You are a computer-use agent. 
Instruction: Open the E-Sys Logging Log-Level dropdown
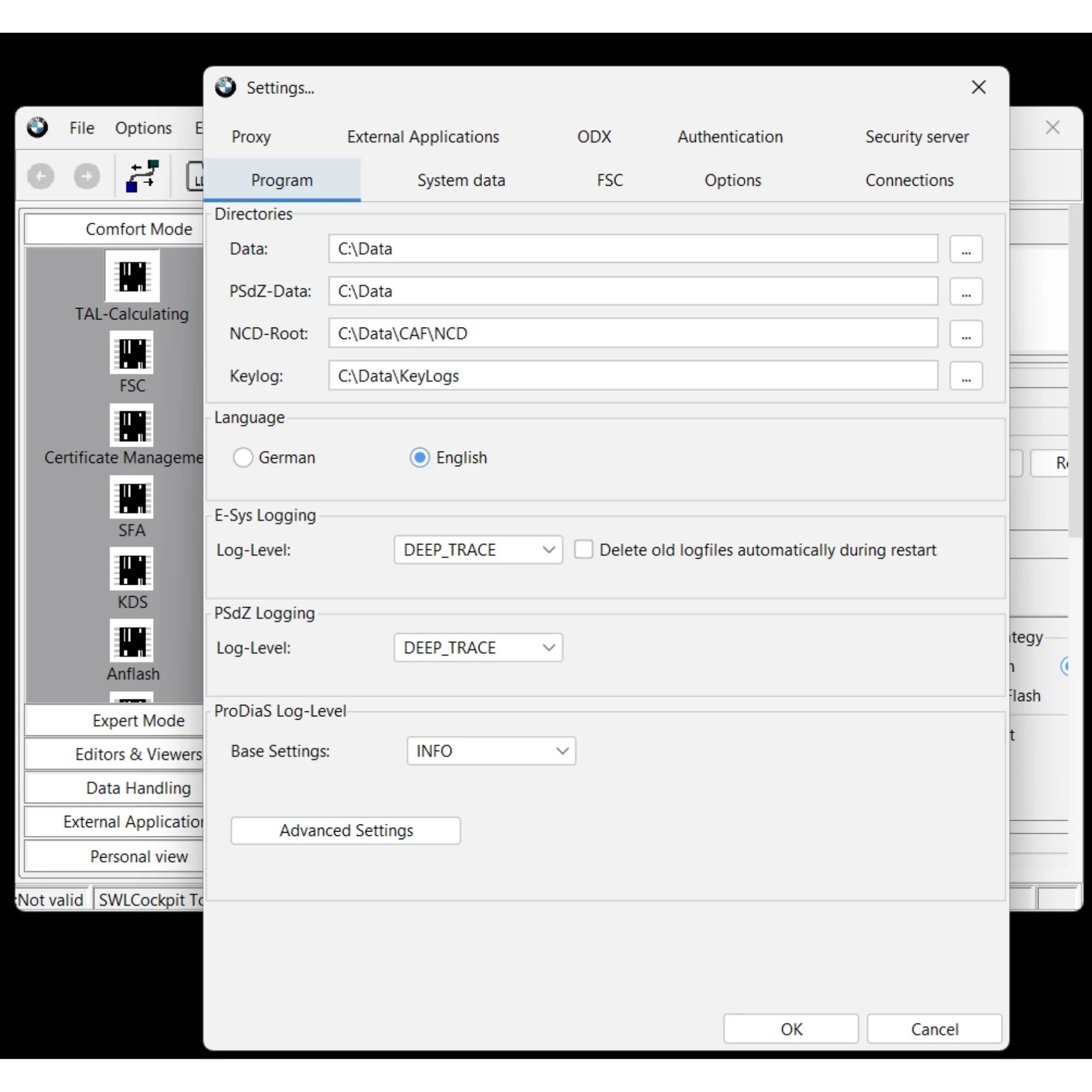tap(478, 550)
